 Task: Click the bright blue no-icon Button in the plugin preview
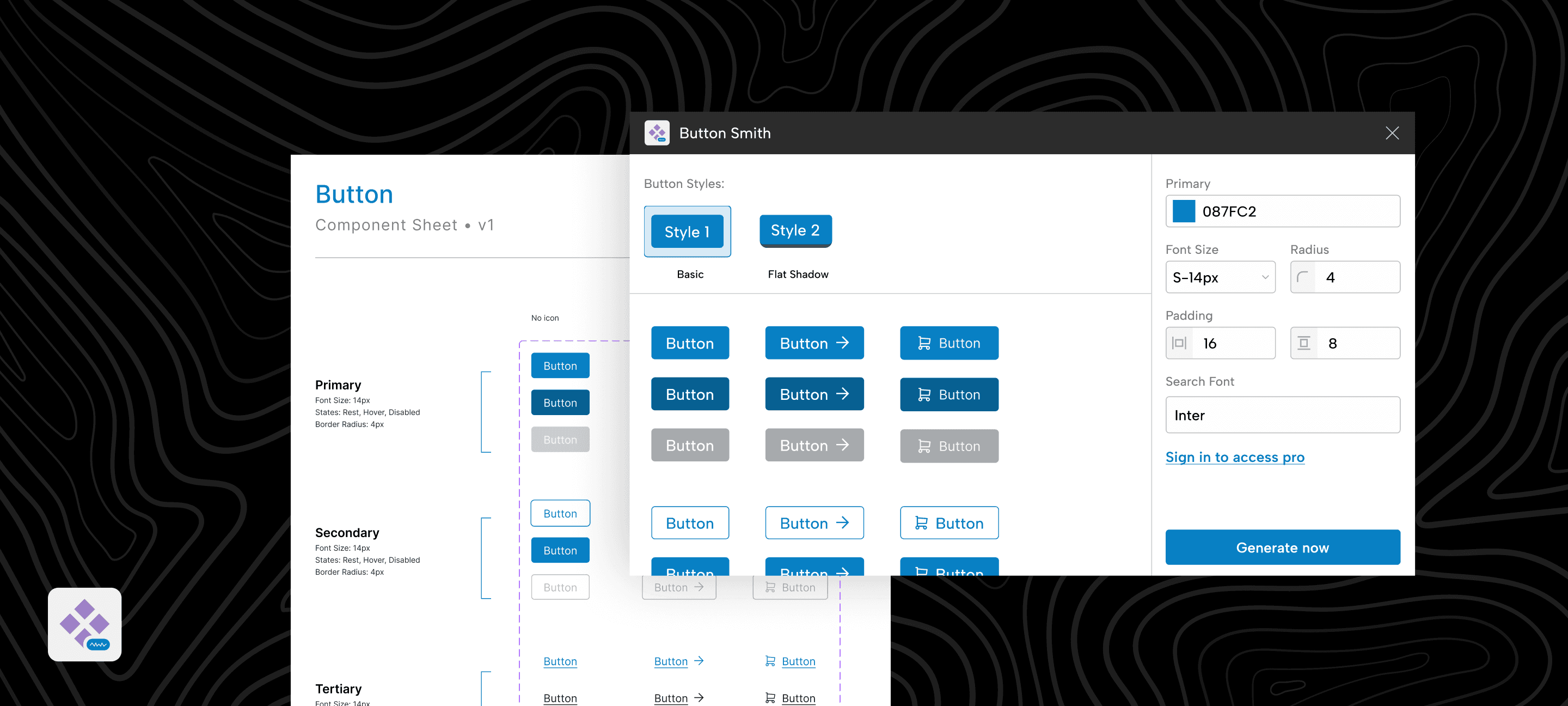[x=690, y=343]
